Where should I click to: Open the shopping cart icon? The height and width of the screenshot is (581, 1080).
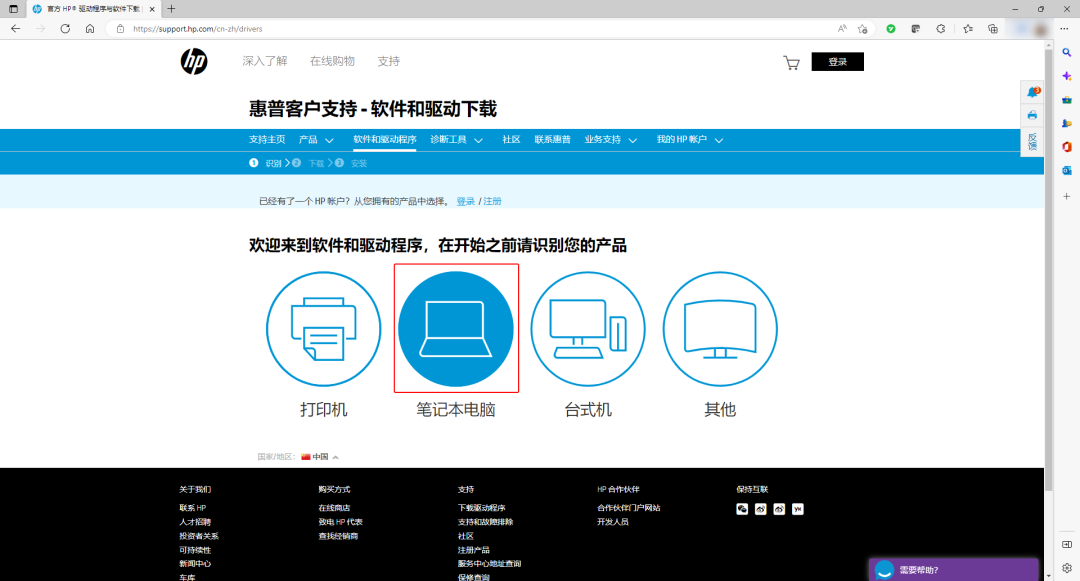click(x=791, y=63)
